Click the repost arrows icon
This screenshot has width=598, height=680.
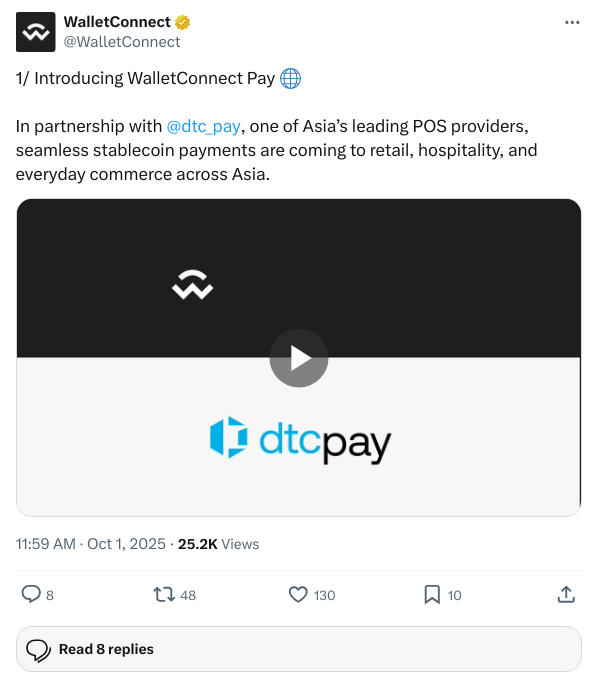click(164, 595)
